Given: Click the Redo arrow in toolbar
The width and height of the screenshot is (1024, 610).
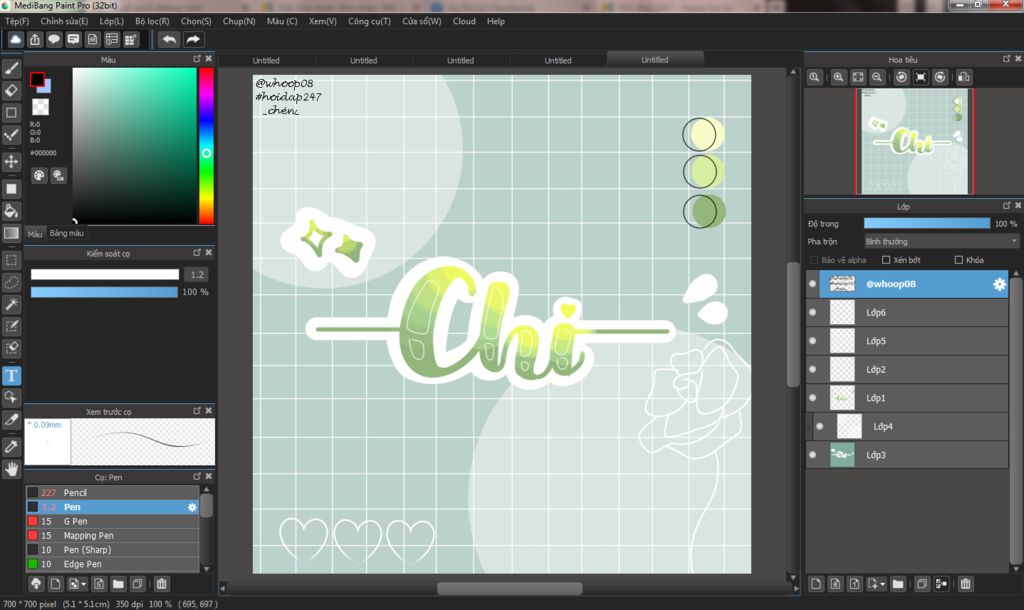Looking at the screenshot, I should [x=193, y=40].
